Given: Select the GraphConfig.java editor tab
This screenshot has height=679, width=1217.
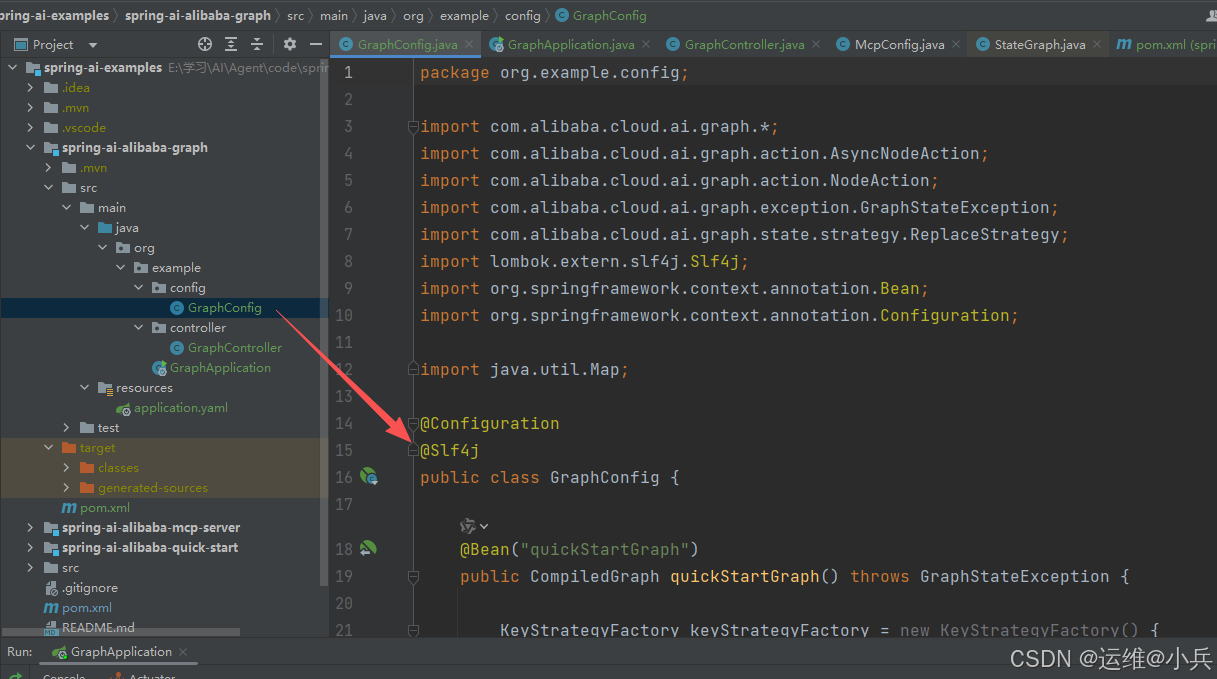Looking at the screenshot, I should (x=407, y=44).
